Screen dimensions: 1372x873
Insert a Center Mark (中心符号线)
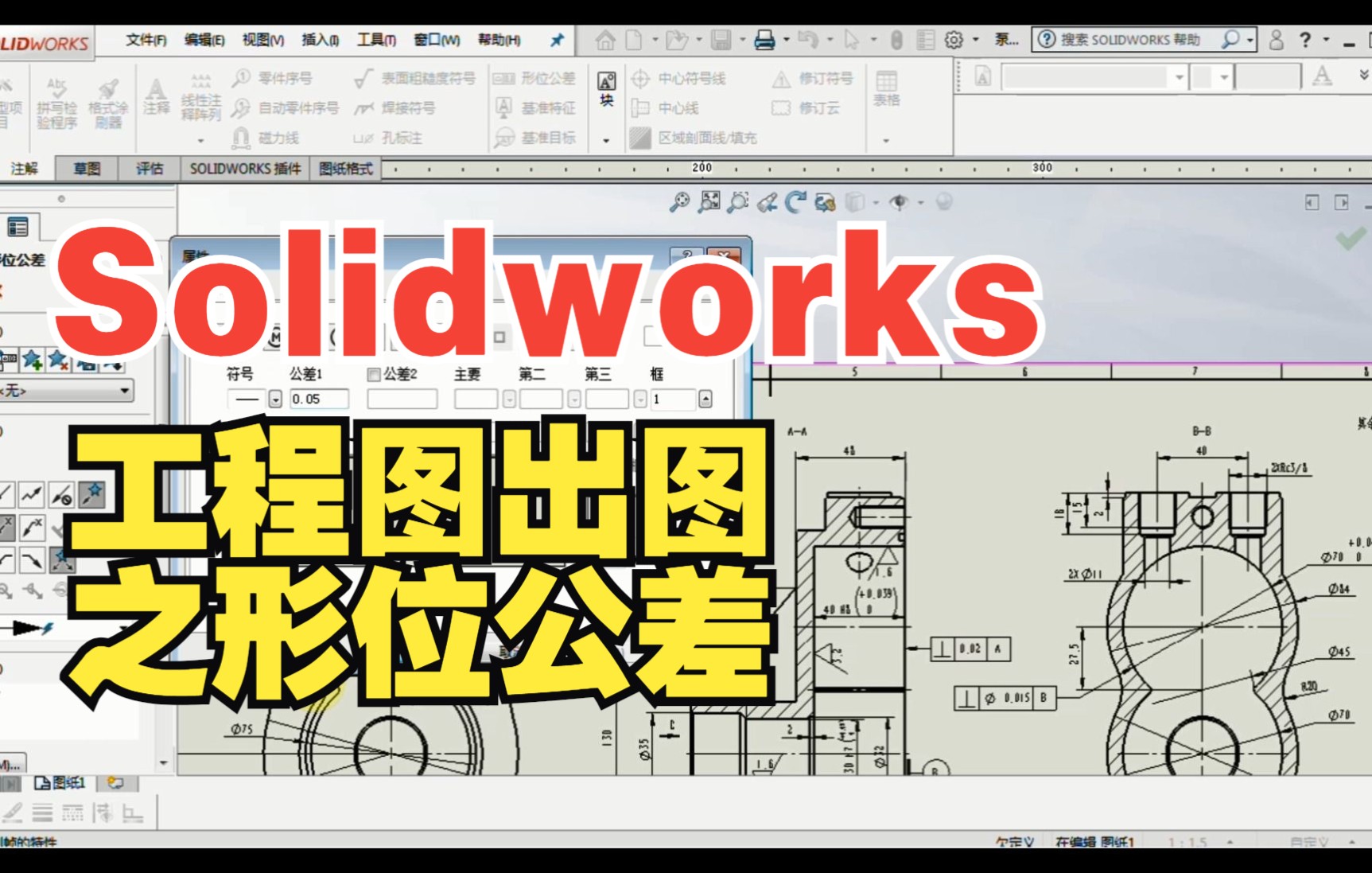coord(678,78)
